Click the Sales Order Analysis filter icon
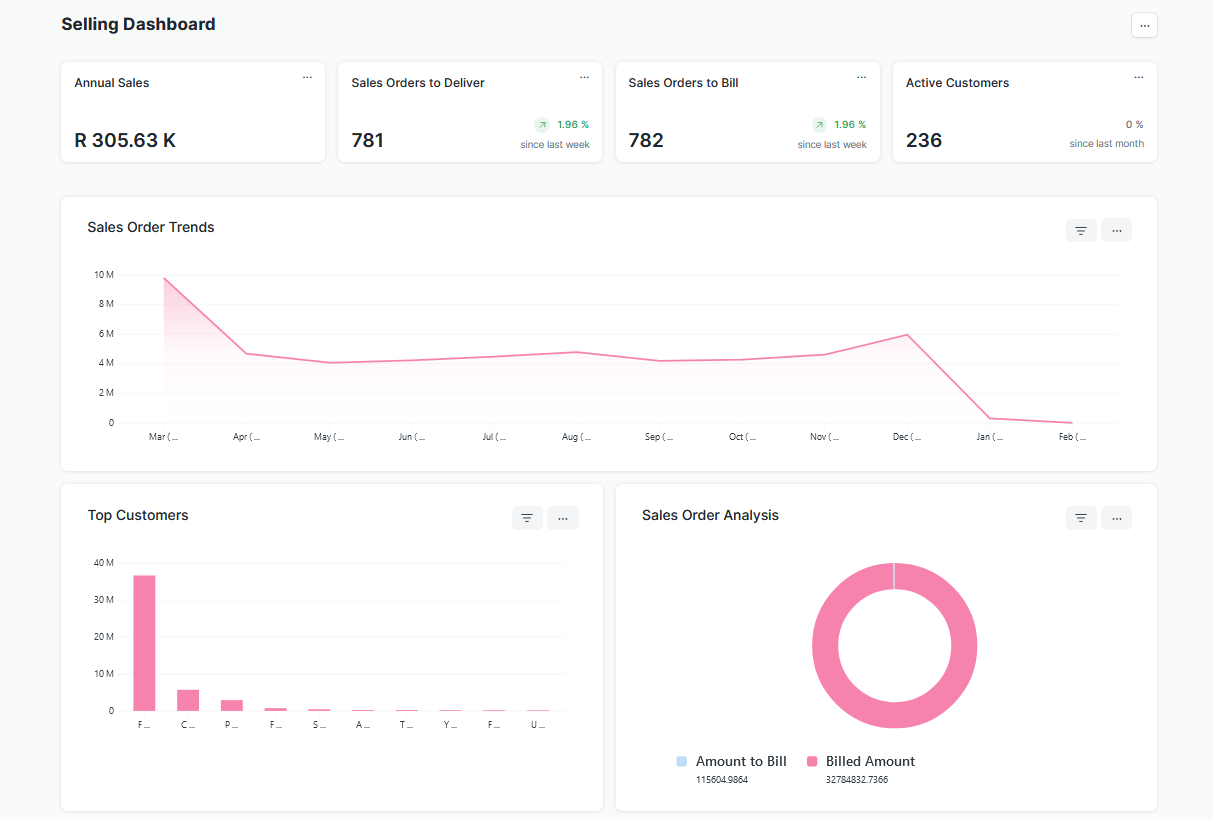 (1081, 518)
